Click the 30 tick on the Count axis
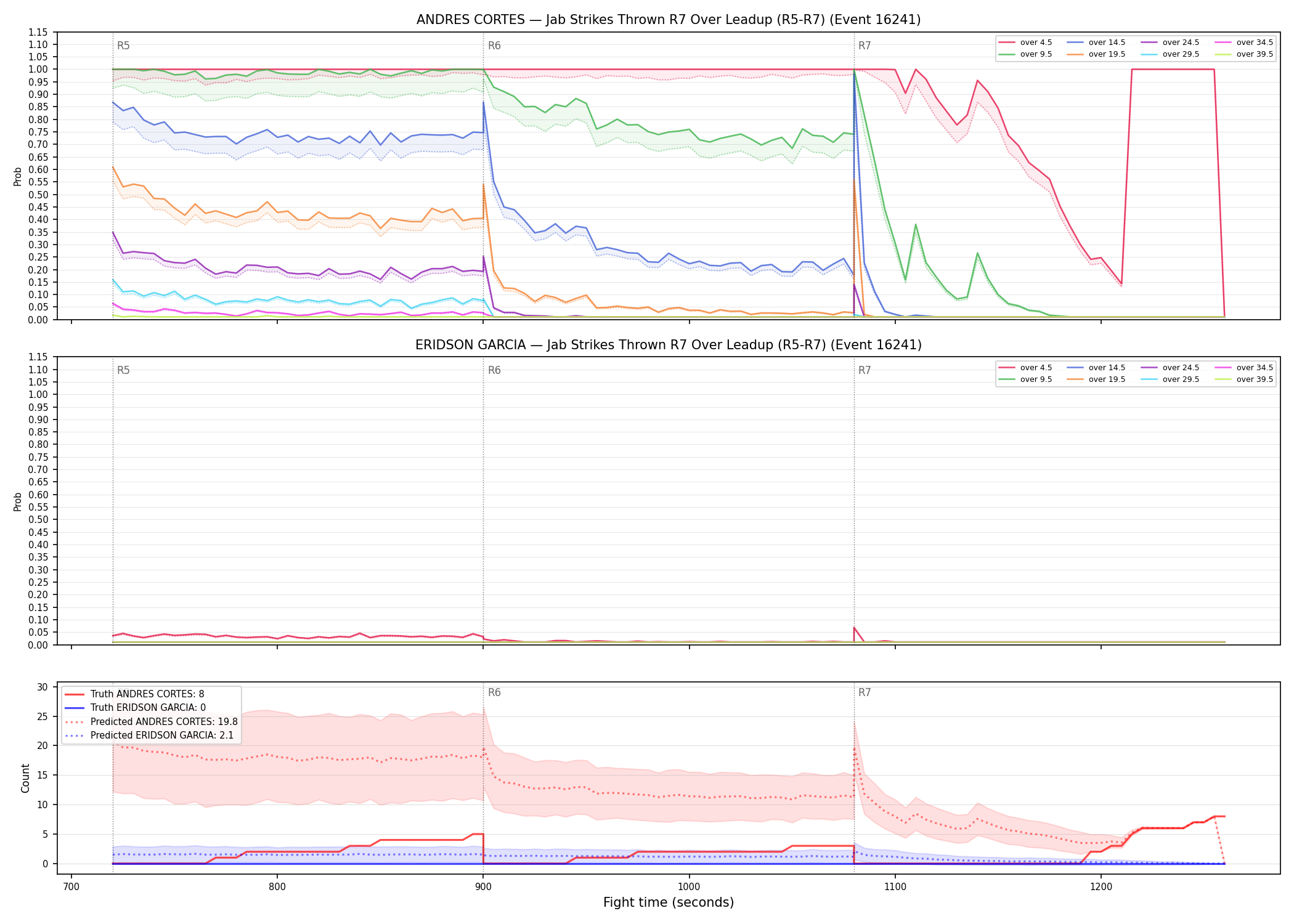 tap(43, 687)
